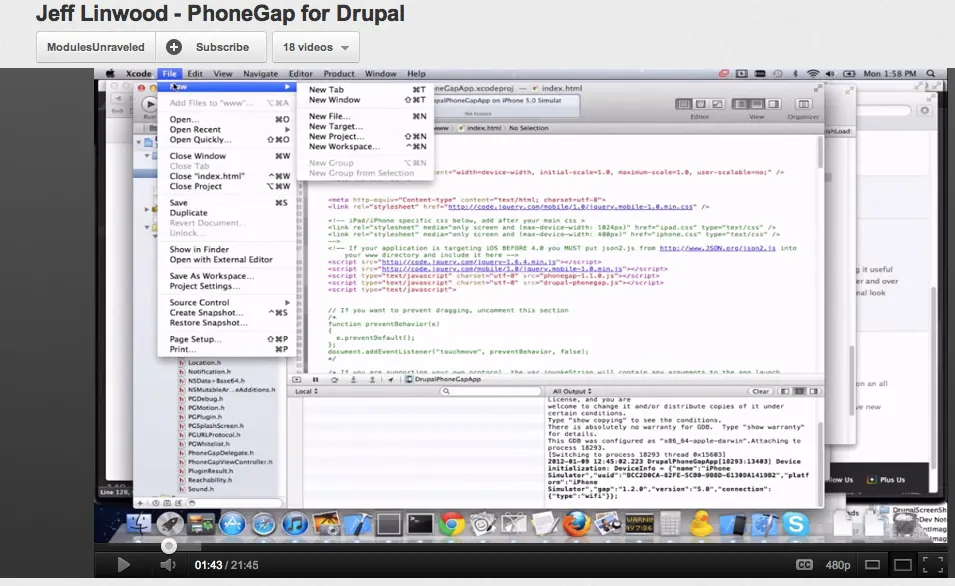Screen dimensions: 955x586
Task: Switch player to large size
Action: pos(902,565)
